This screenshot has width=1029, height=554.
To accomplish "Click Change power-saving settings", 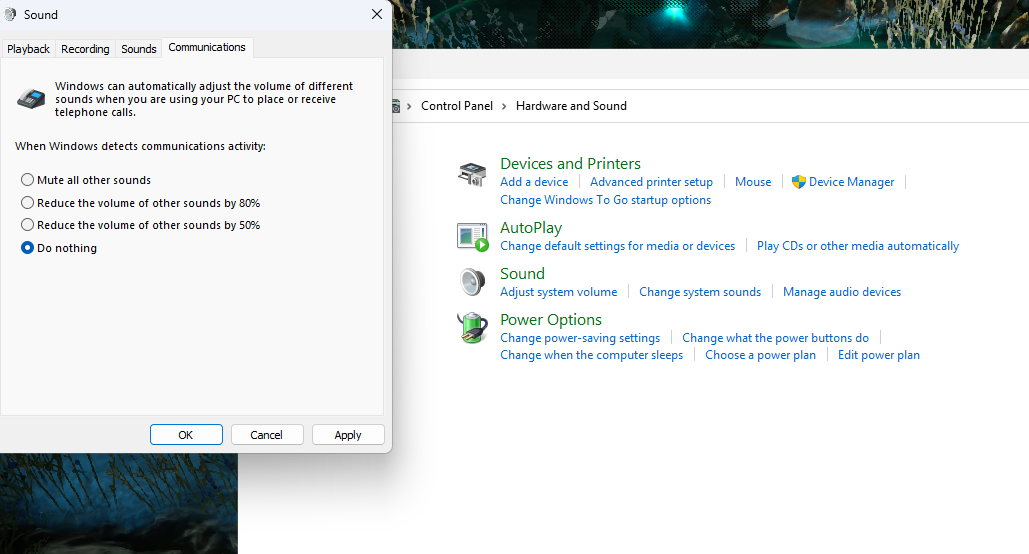I will tap(580, 337).
